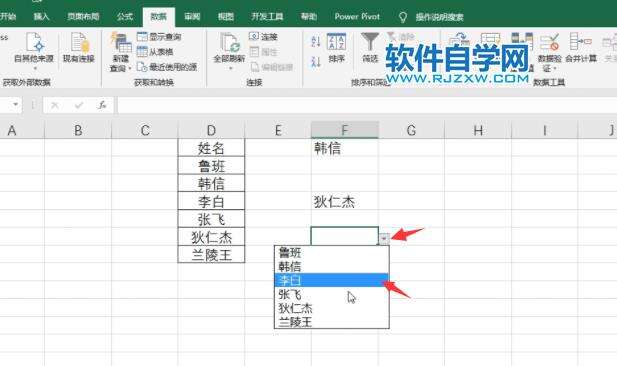Sort descending with the Z-to-A icon
Viewport: 617px width, 366px height.
[316, 62]
